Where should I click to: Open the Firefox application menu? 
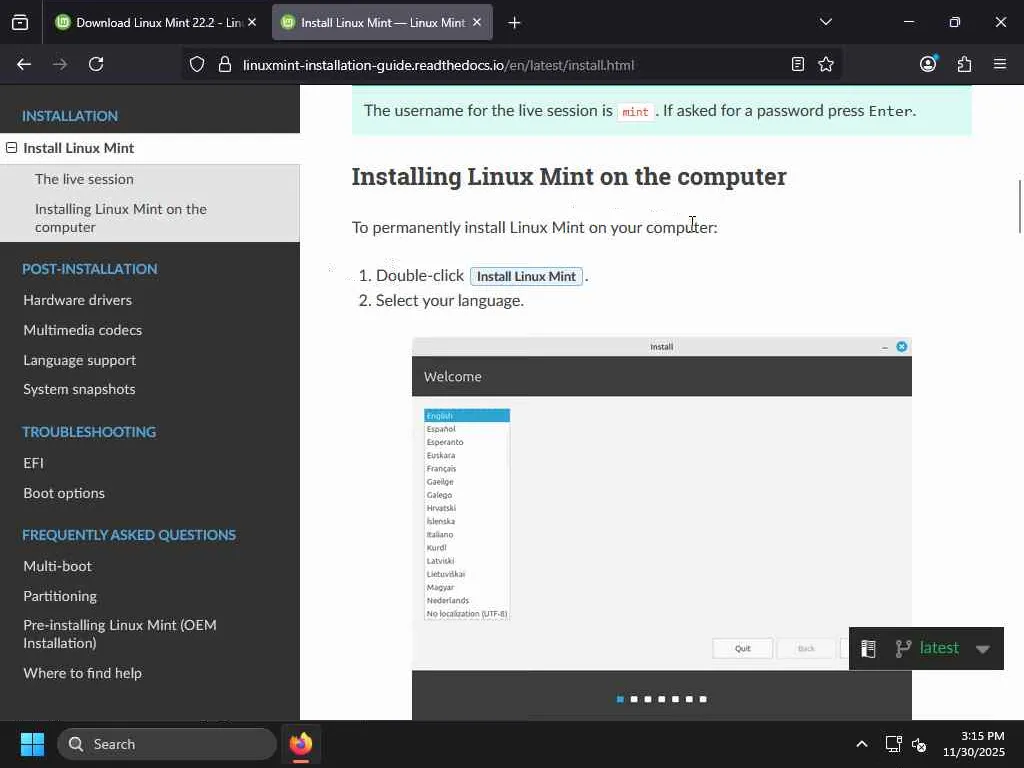click(x=1000, y=64)
